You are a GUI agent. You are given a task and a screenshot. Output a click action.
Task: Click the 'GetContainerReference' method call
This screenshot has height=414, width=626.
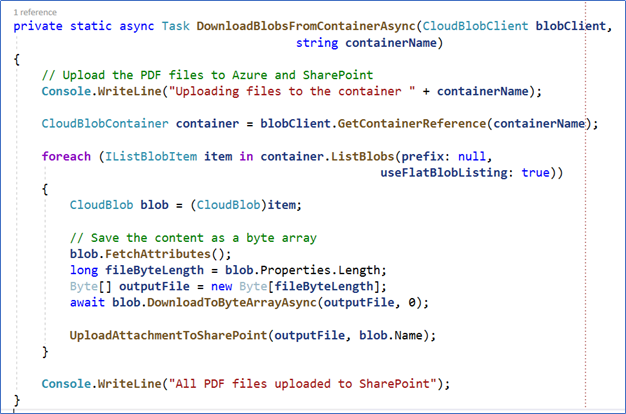click(x=412, y=124)
